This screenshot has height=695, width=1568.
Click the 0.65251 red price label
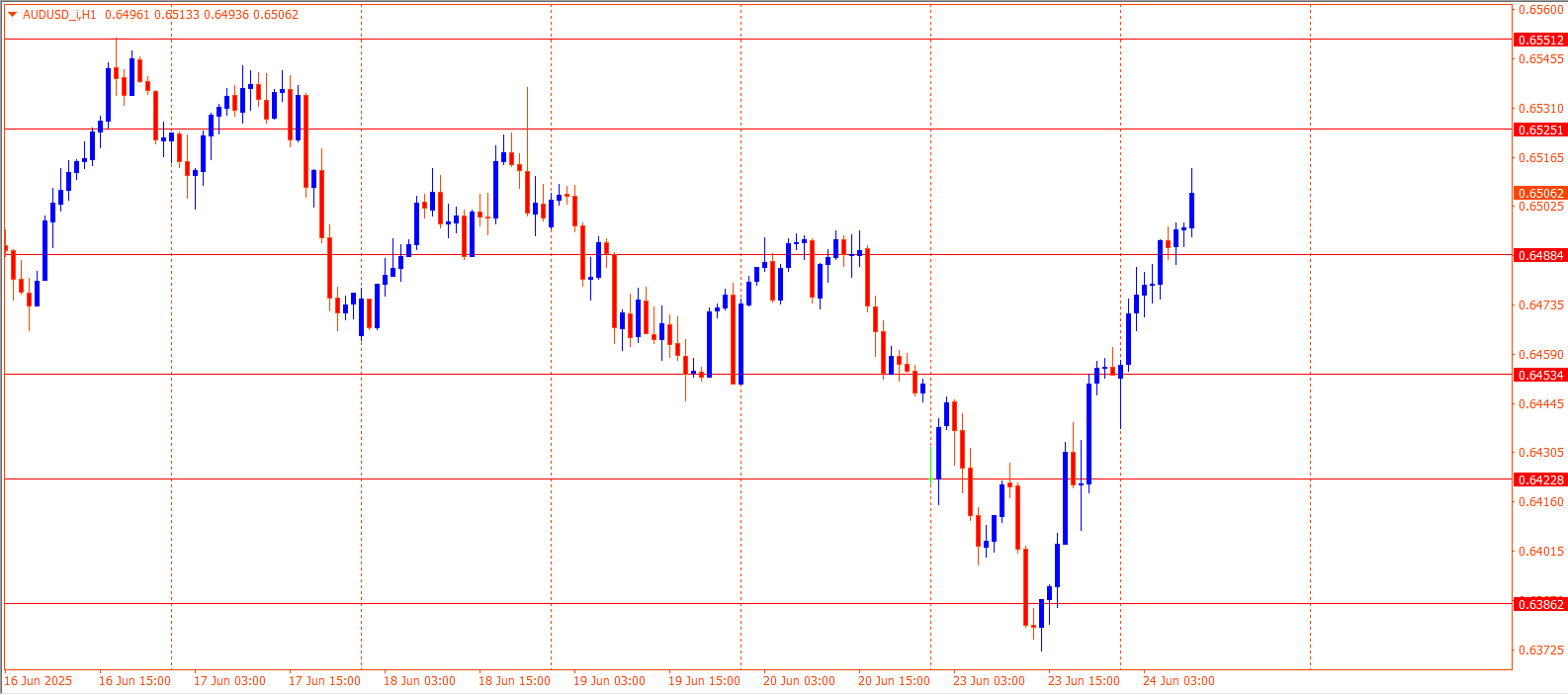pyautogui.click(x=1540, y=130)
